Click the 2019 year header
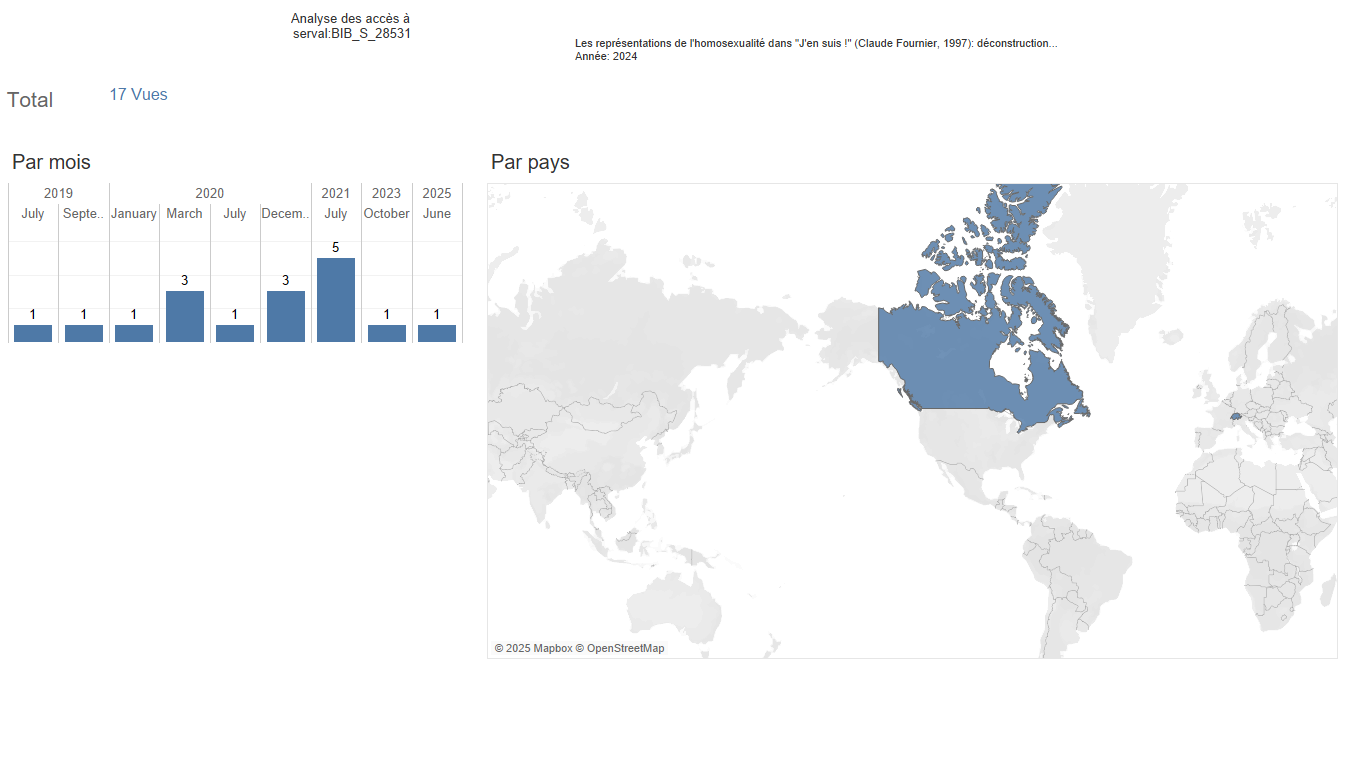Viewport: 1366px width, 768px height. coord(58,193)
